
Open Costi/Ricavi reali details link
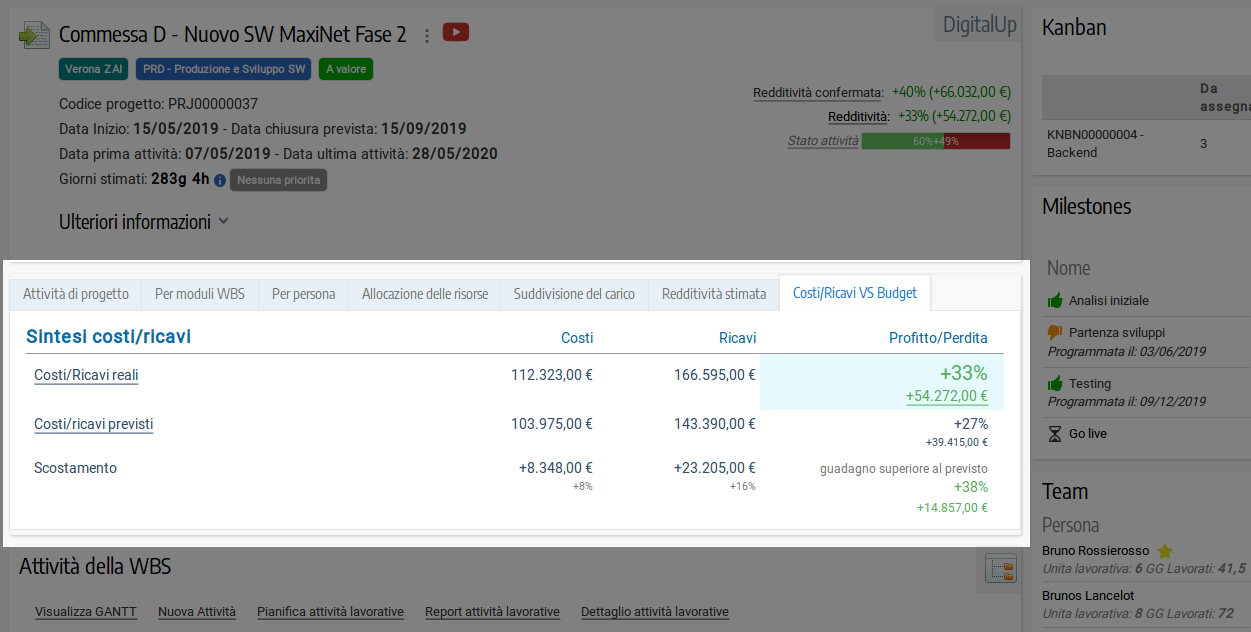pos(86,376)
